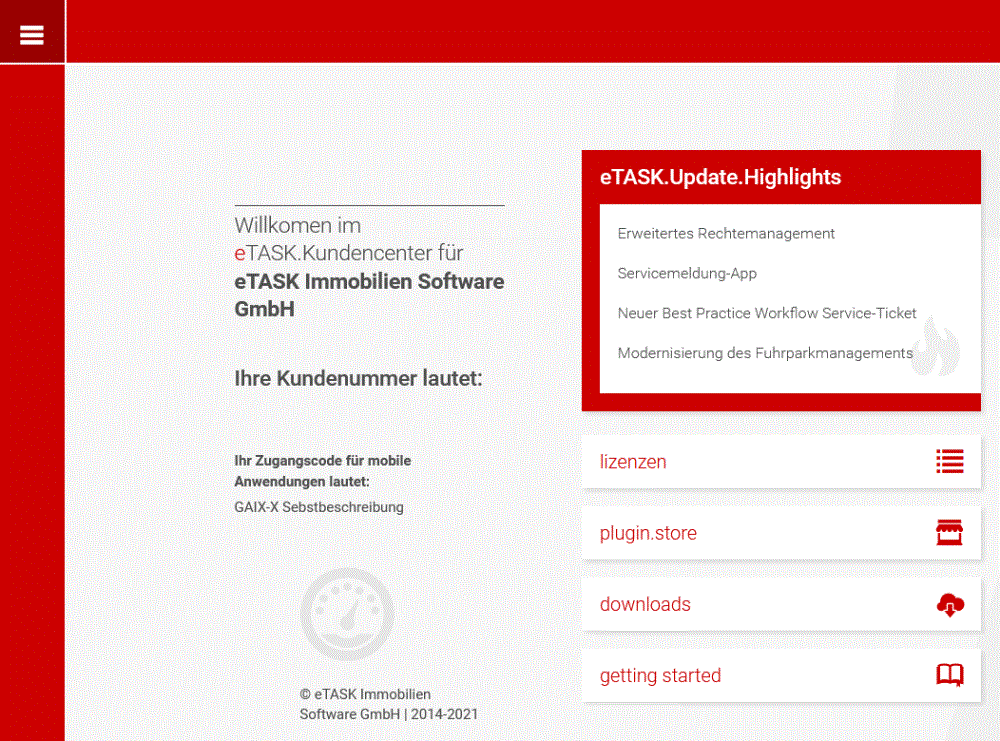Click the copyright footer text
Image resolution: width=1000 pixels, height=741 pixels.
pyautogui.click(x=388, y=704)
